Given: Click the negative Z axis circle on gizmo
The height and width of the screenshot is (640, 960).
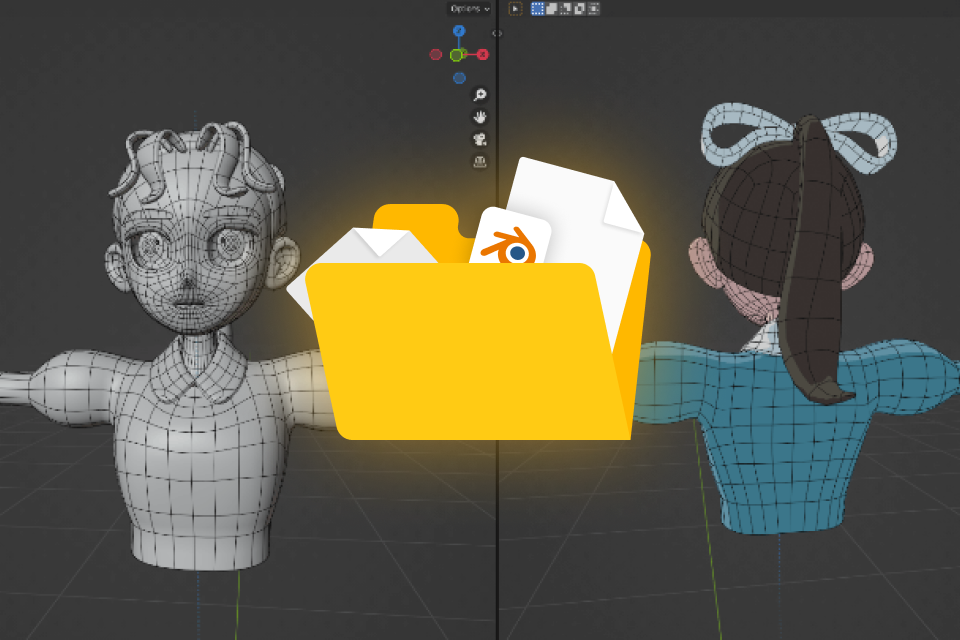Looking at the screenshot, I should [x=459, y=78].
